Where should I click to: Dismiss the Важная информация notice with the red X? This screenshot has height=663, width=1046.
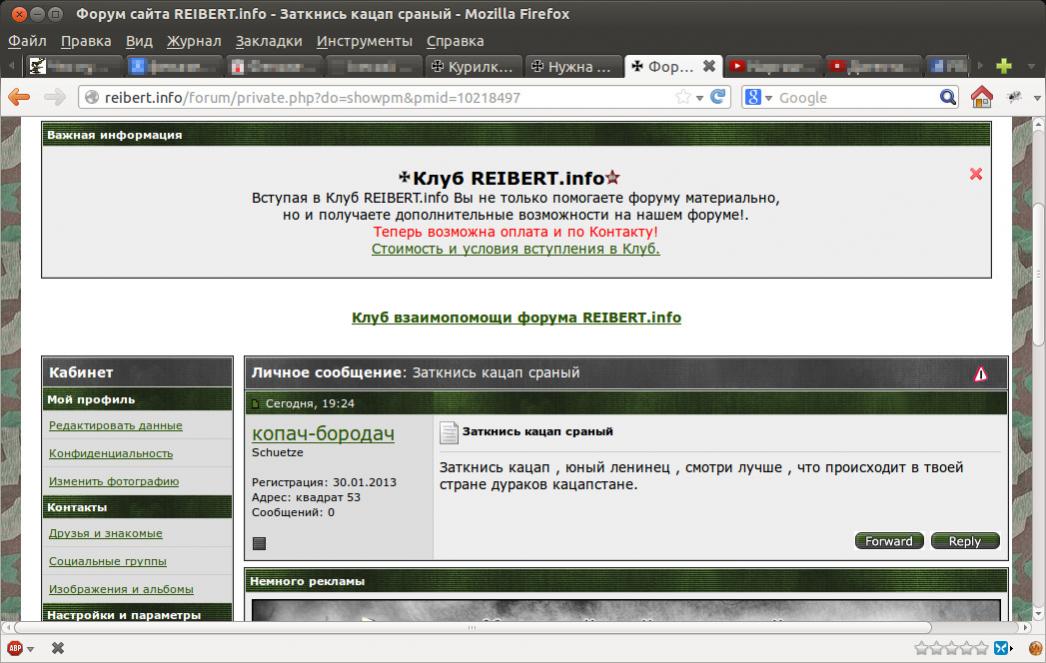[x=976, y=174]
